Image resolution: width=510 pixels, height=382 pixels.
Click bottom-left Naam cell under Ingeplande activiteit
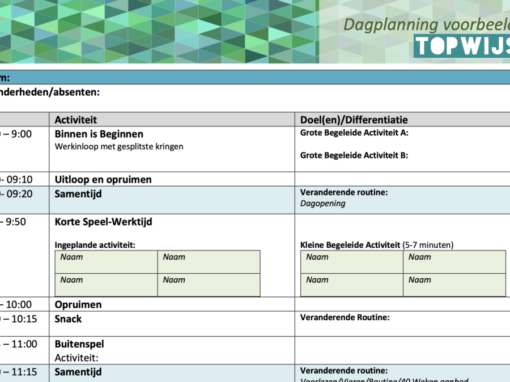106,285
